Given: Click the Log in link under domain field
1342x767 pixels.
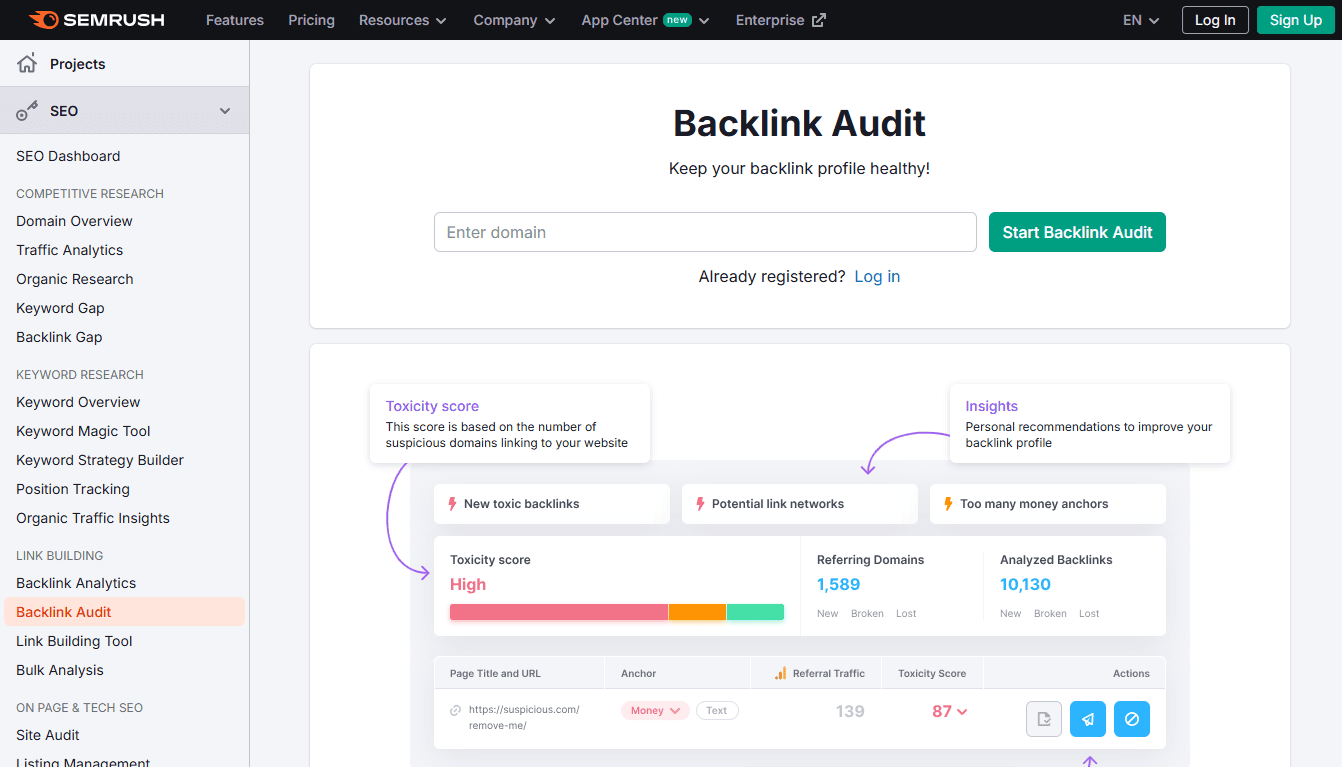Looking at the screenshot, I should click(x=877, y=276).
